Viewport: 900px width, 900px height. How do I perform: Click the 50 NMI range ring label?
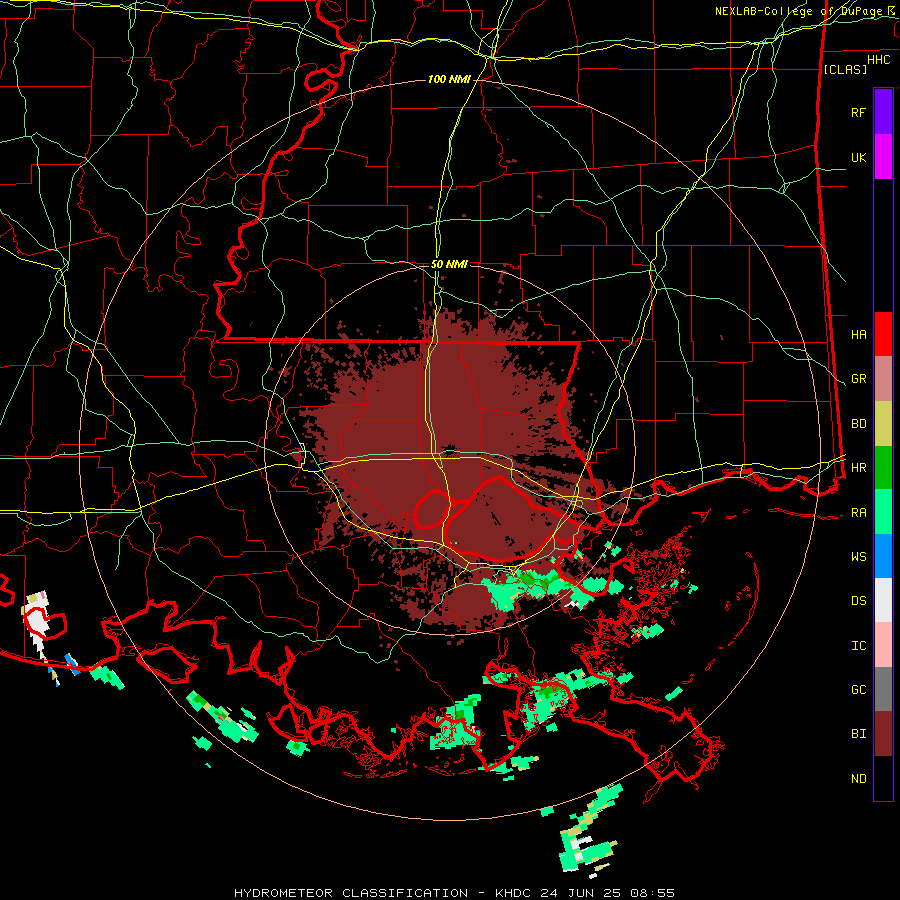(449, 264)
